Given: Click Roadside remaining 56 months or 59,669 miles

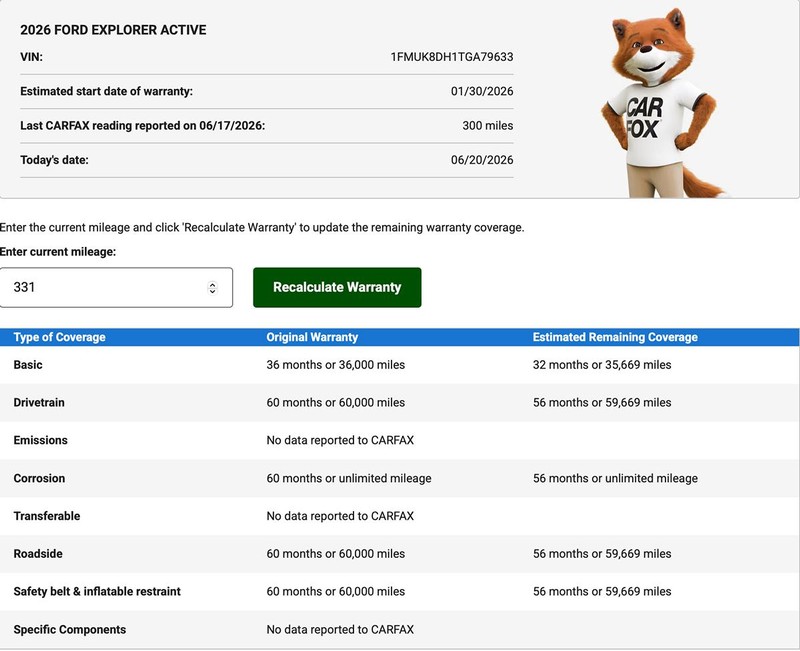Looking at the screenshot, I should [602, 554].
